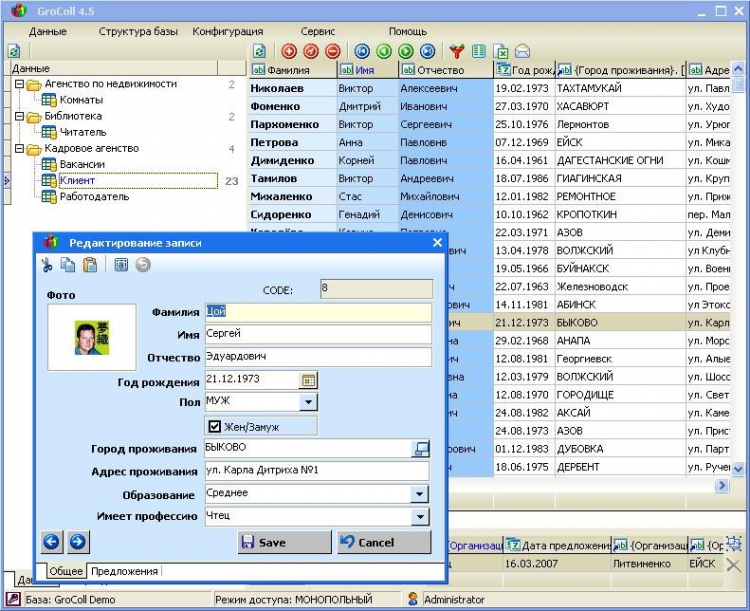Viewport: 750px width, 611px height.
Task: Click the gray undo icon in dialog
Action: pyautogui.click(x=143, y=265)
